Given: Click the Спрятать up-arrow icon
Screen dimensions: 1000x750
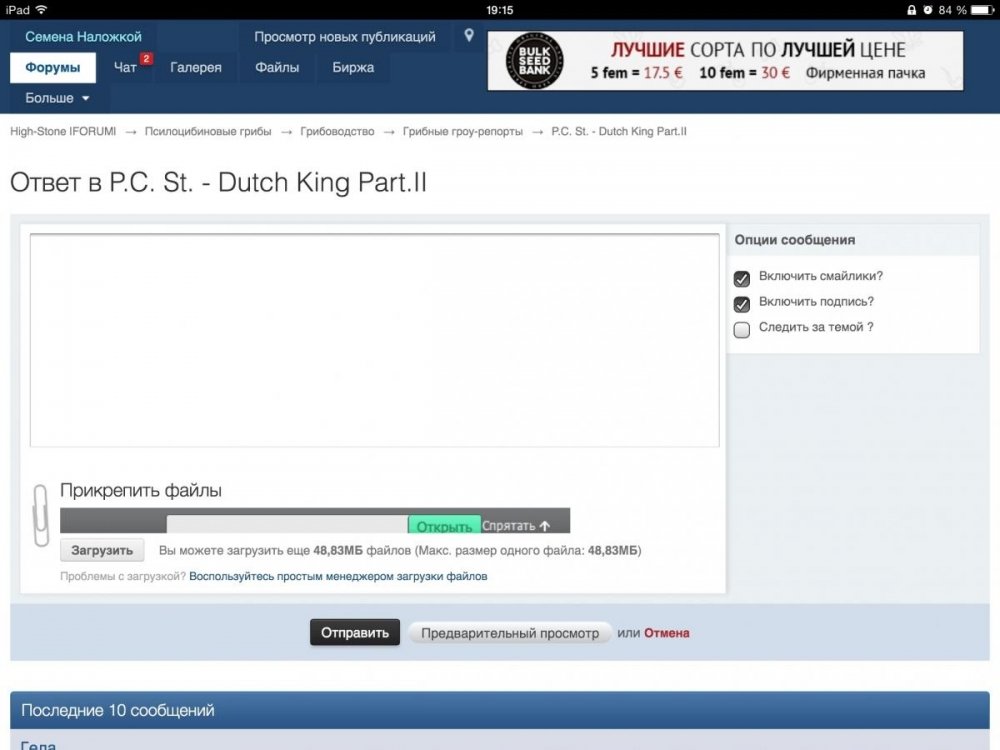Looking at the screenshot, I should 544,526.
